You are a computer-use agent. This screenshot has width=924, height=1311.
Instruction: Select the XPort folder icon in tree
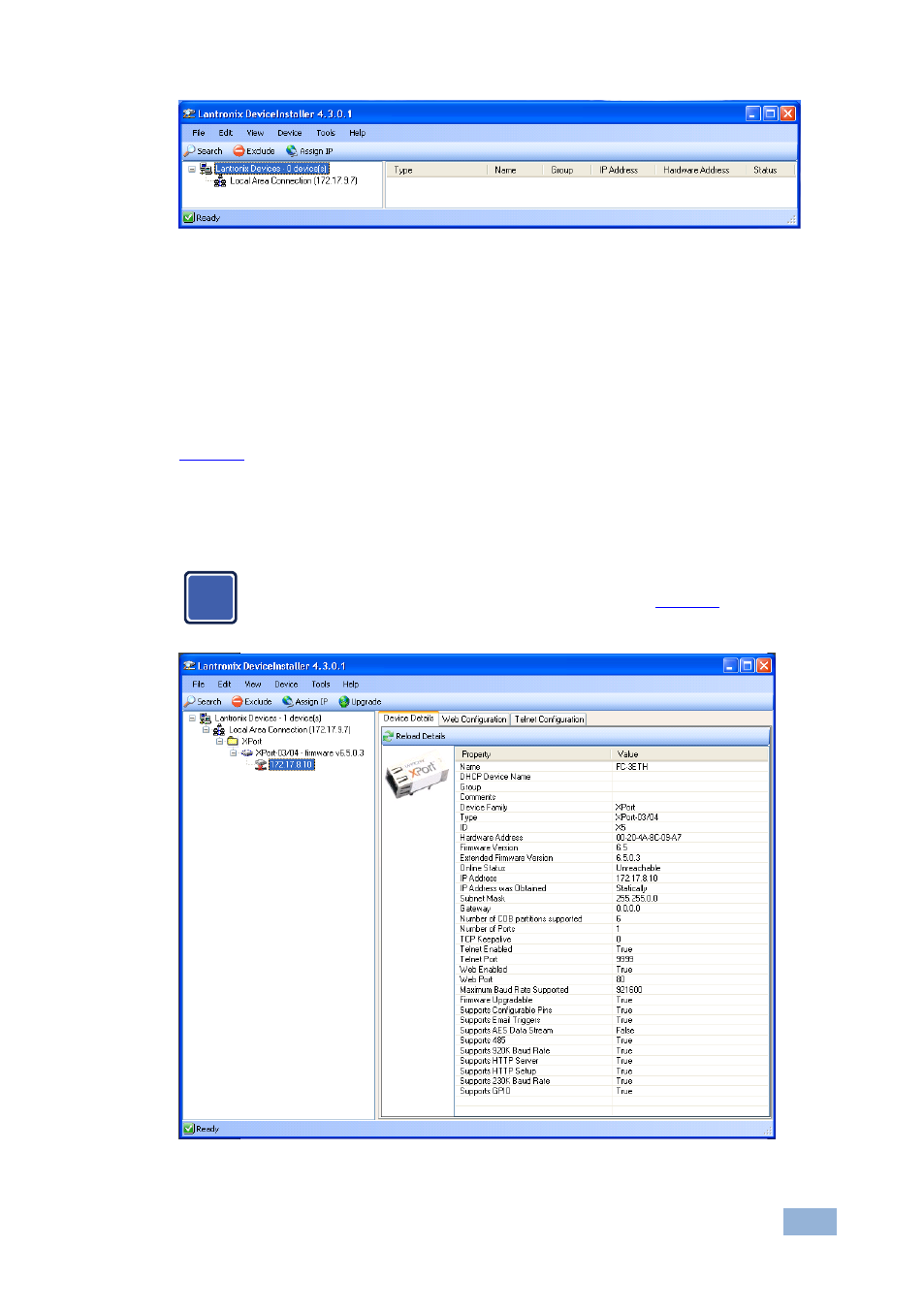233,742
